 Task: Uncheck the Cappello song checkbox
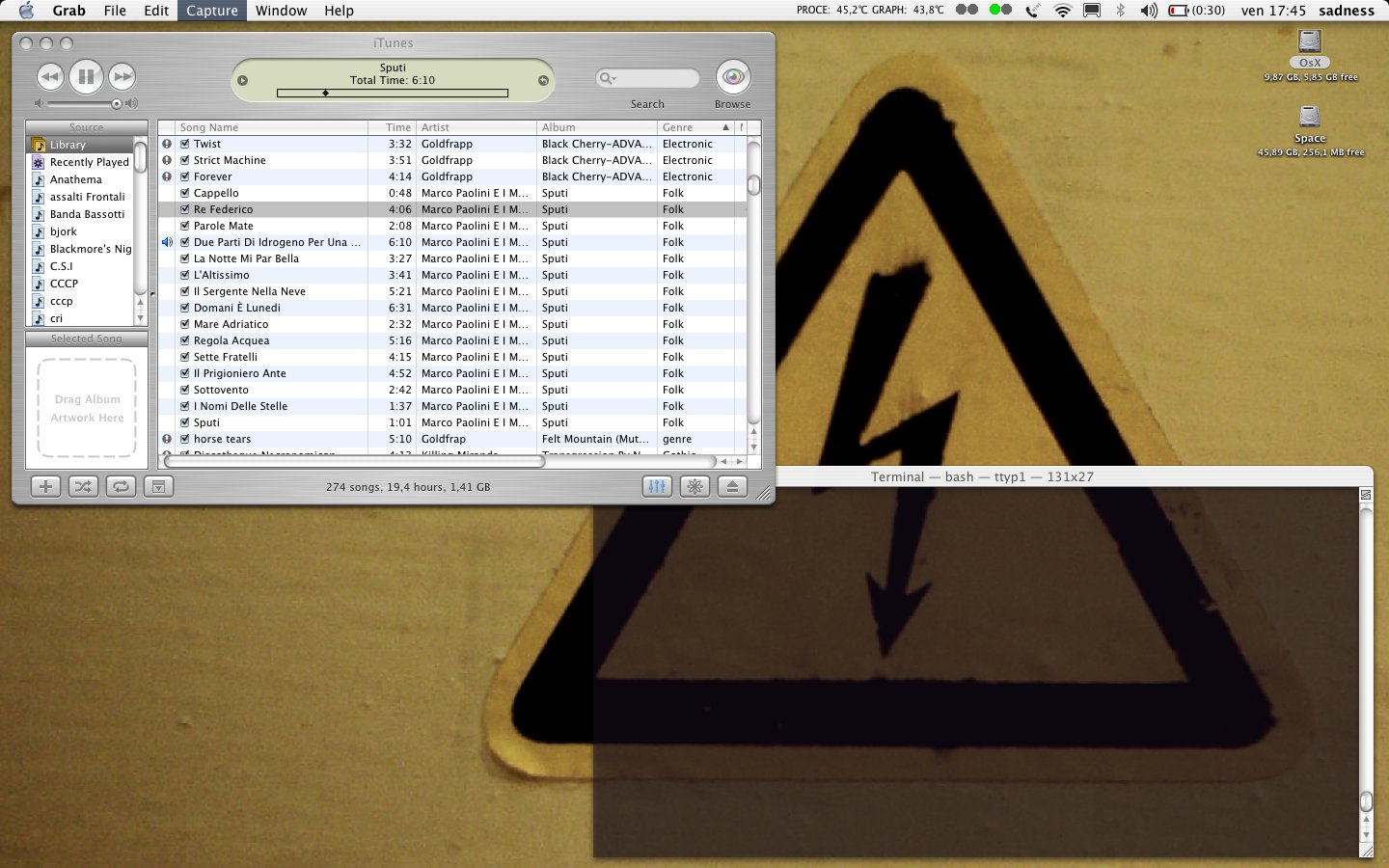click(x=185, y=193)
